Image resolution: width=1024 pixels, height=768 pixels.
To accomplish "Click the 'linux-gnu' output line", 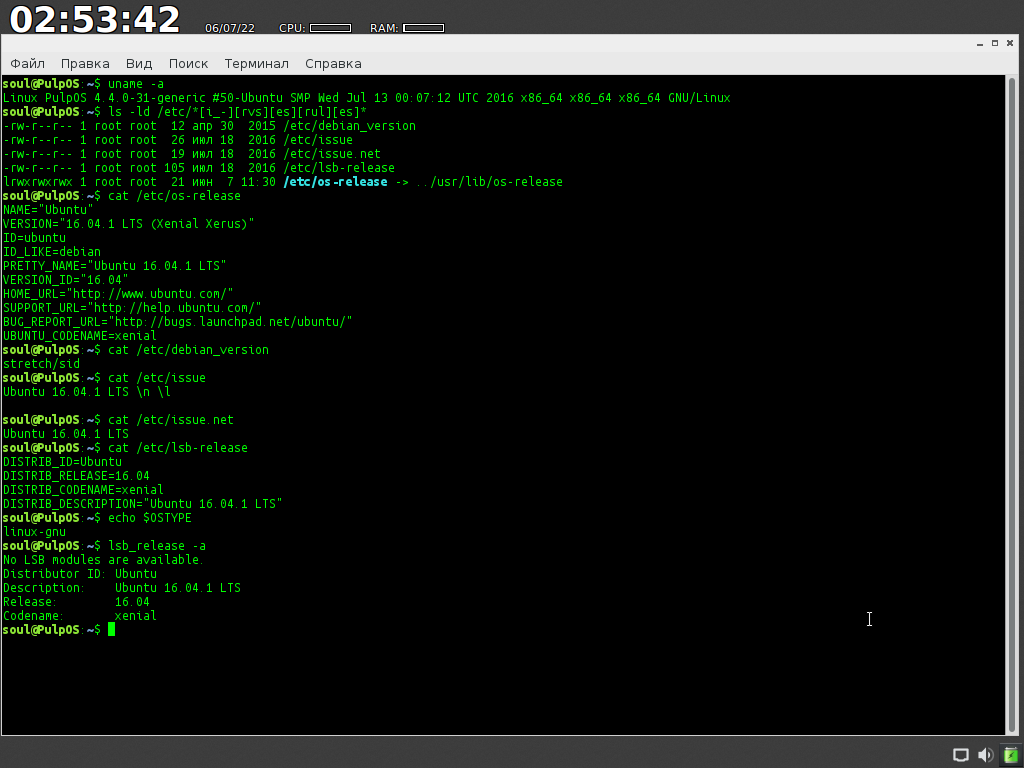I will [x=34, y=532].
